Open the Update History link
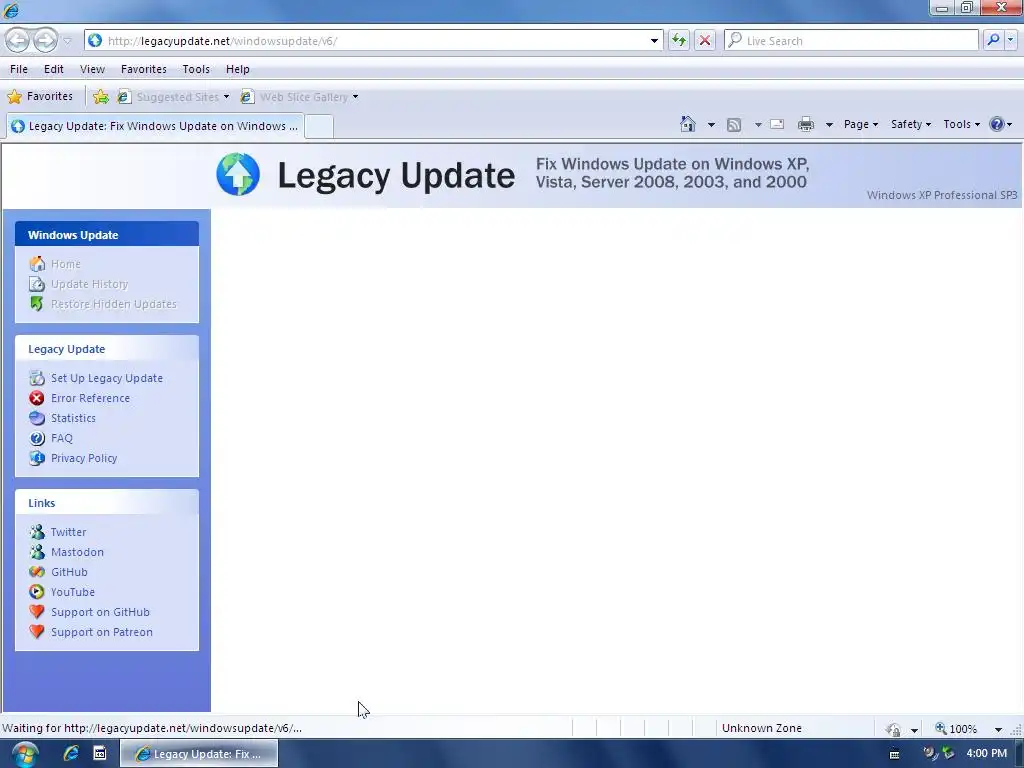 coord(89,284)
